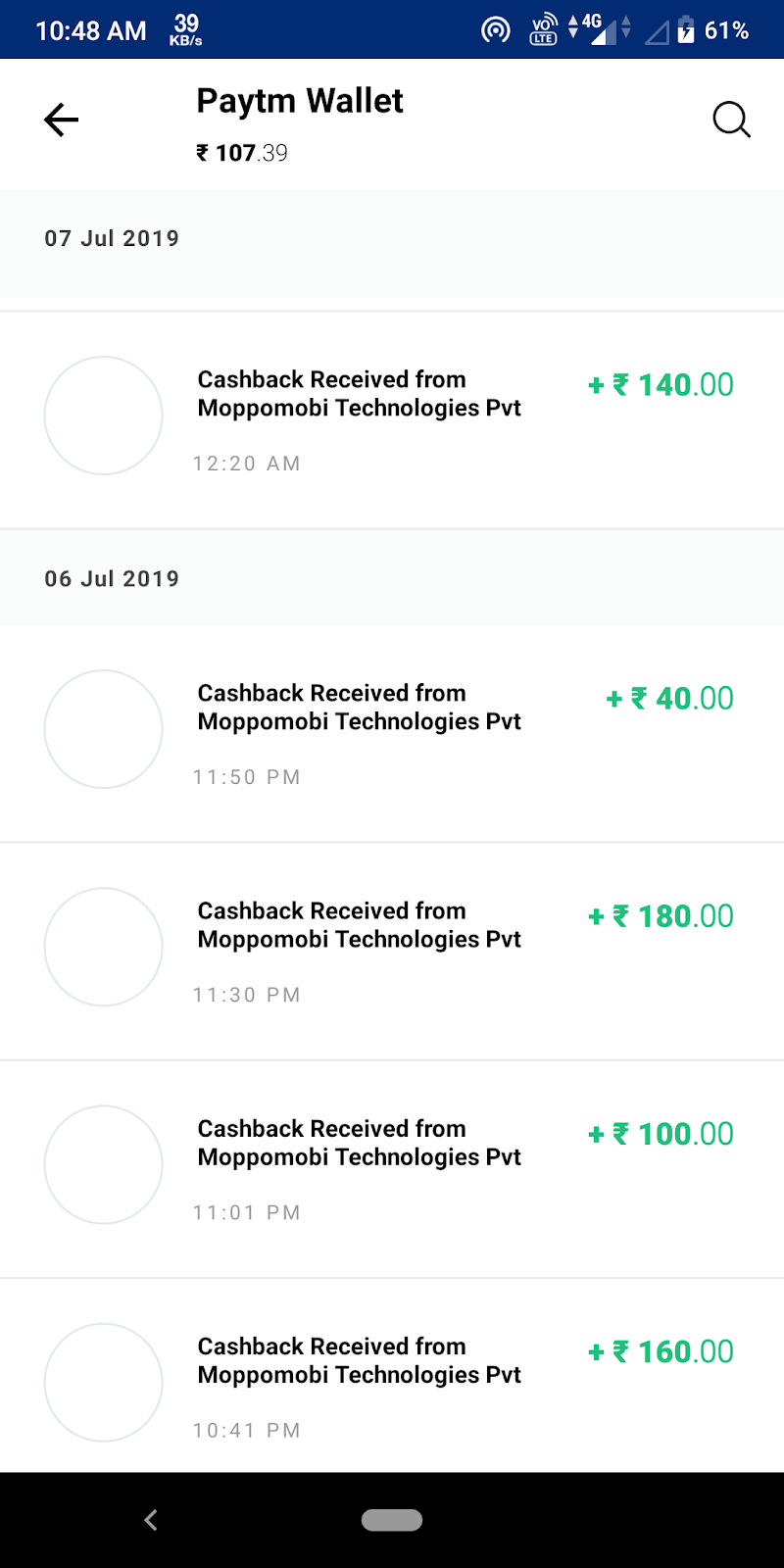Tap avatar circle of ₹100.00 cashback
The width and height of the screenshot is (784, 1568).
coord(104,1164)
